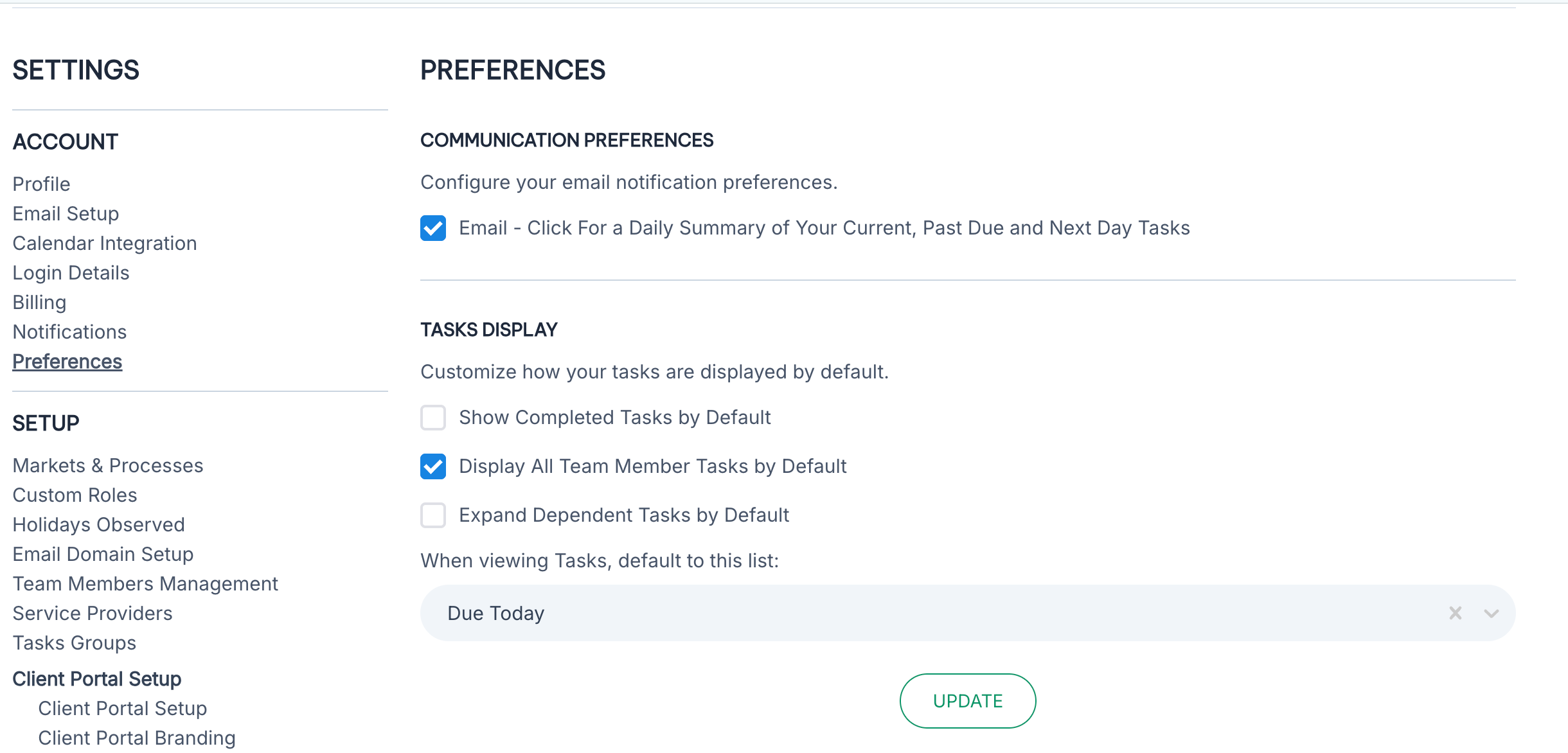Open the Billing page

[x=39, y=303]
